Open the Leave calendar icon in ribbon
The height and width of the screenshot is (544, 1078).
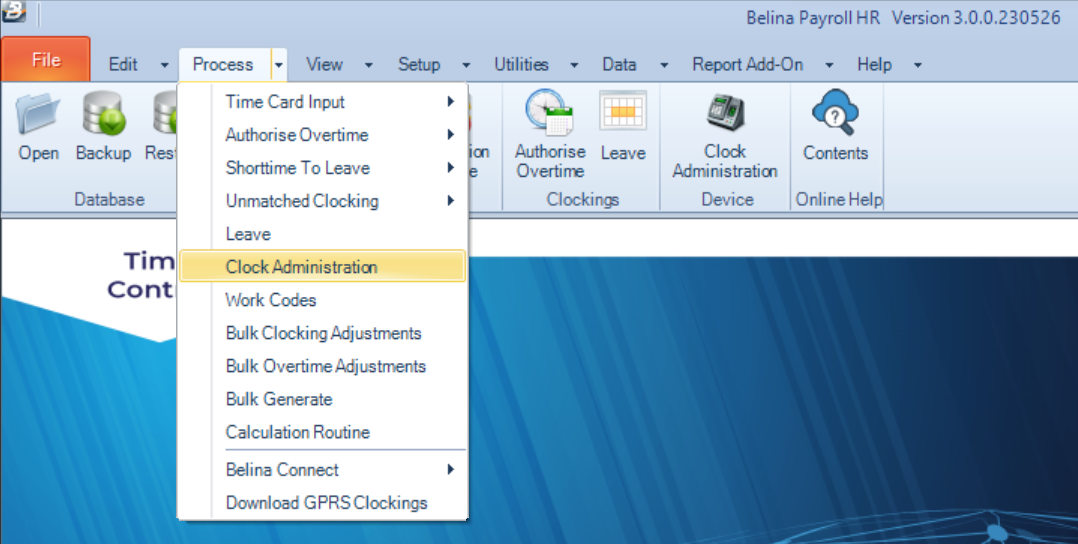coord(623,111)
